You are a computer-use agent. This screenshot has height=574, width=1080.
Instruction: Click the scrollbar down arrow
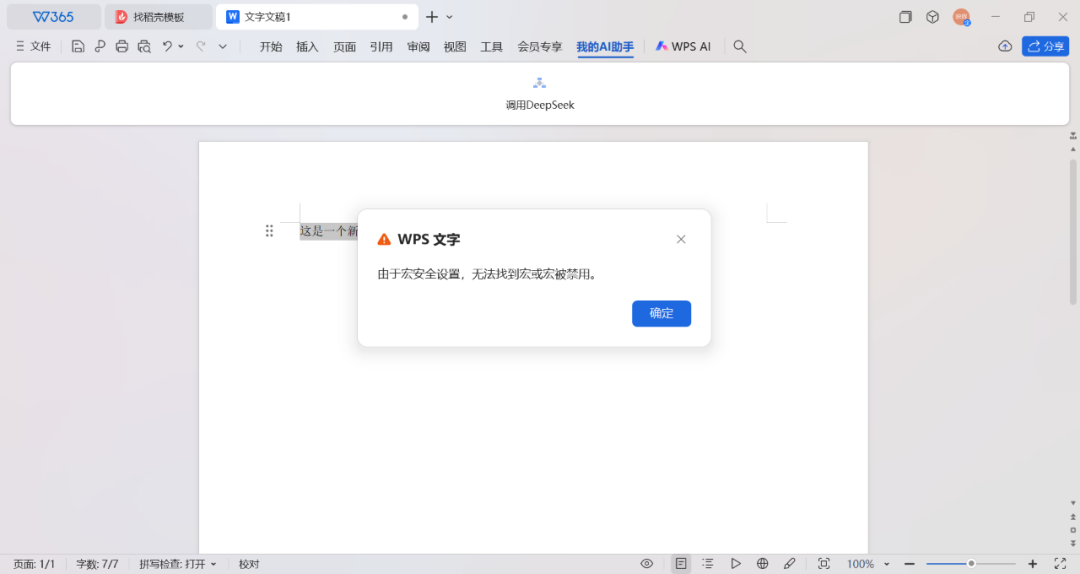coord(1073,504)
